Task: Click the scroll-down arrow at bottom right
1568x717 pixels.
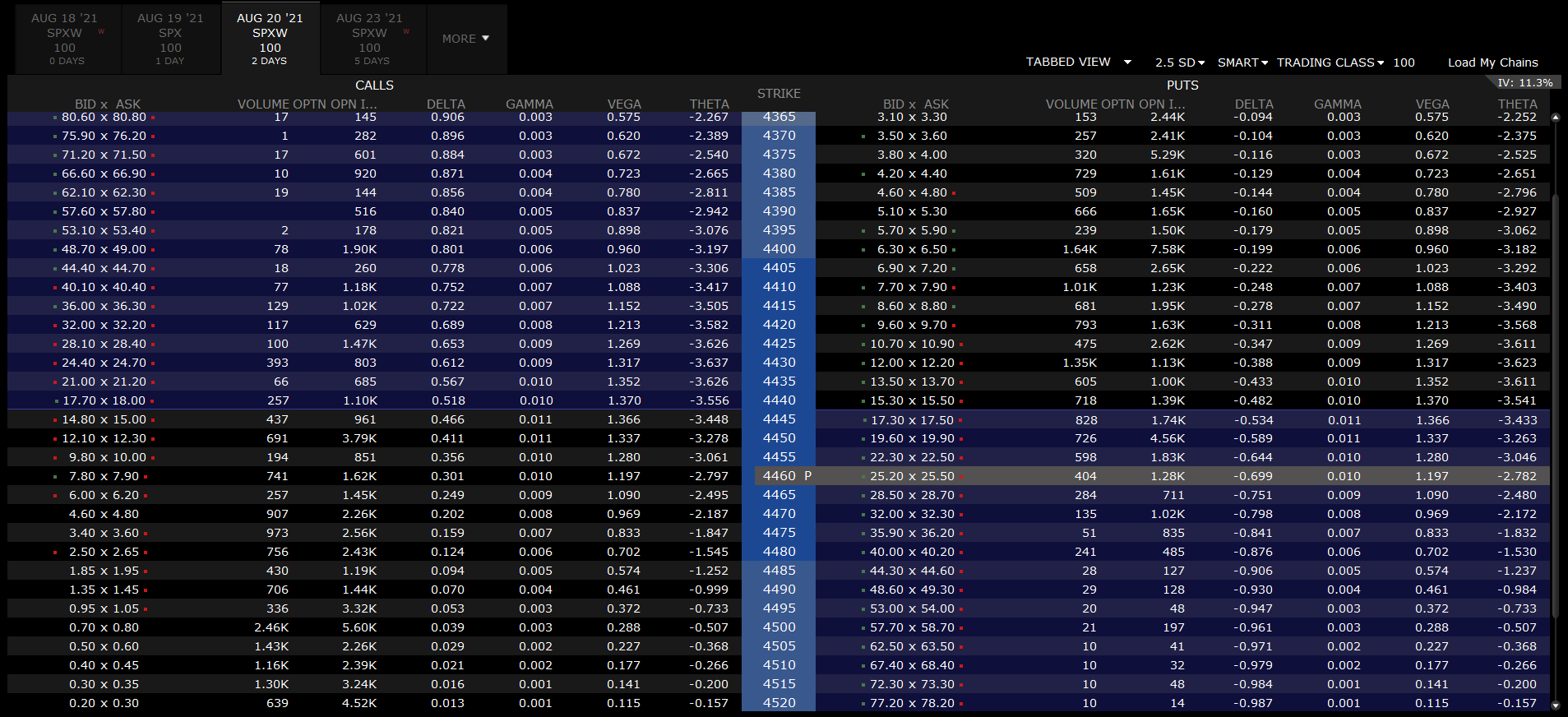Action: 1555,705
